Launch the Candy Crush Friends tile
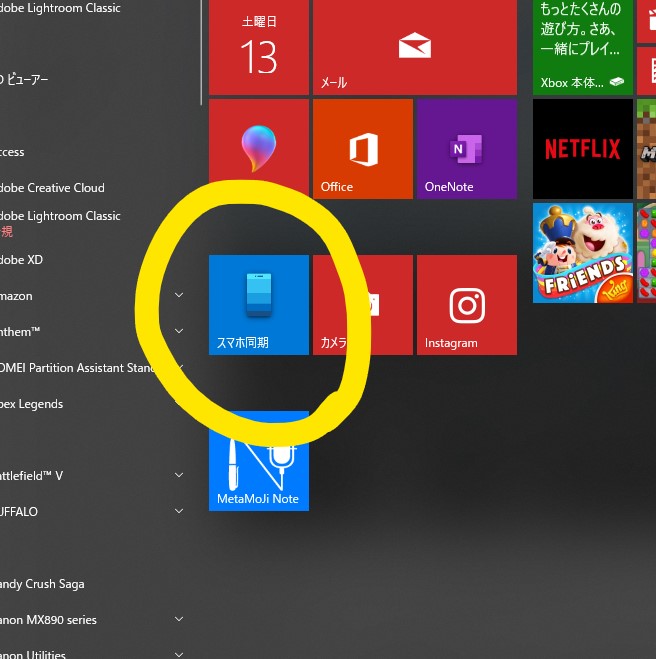Screen dimensions: 656x659 coord(582,252)
